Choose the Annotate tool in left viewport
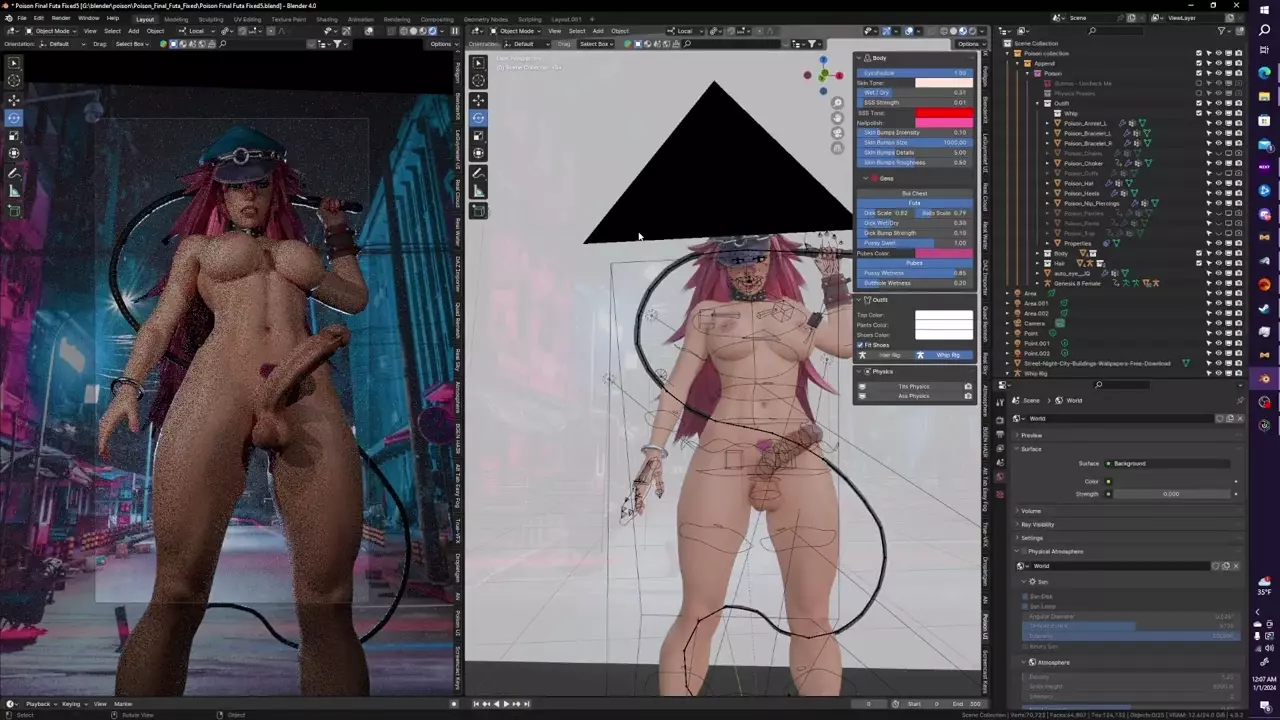Screen dimensions: 1280x720 click(14, 173)
